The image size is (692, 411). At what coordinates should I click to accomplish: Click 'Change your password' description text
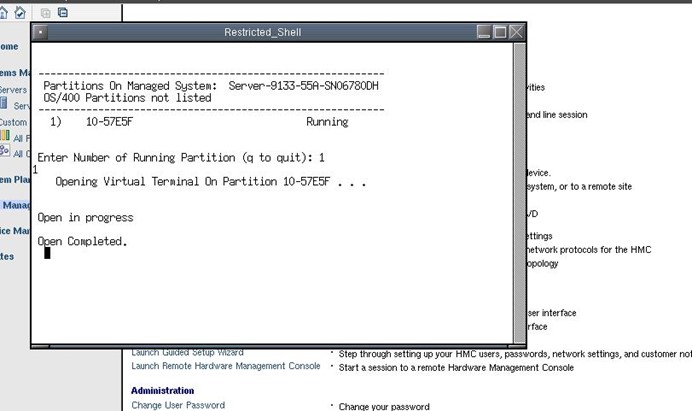(384, 407)
